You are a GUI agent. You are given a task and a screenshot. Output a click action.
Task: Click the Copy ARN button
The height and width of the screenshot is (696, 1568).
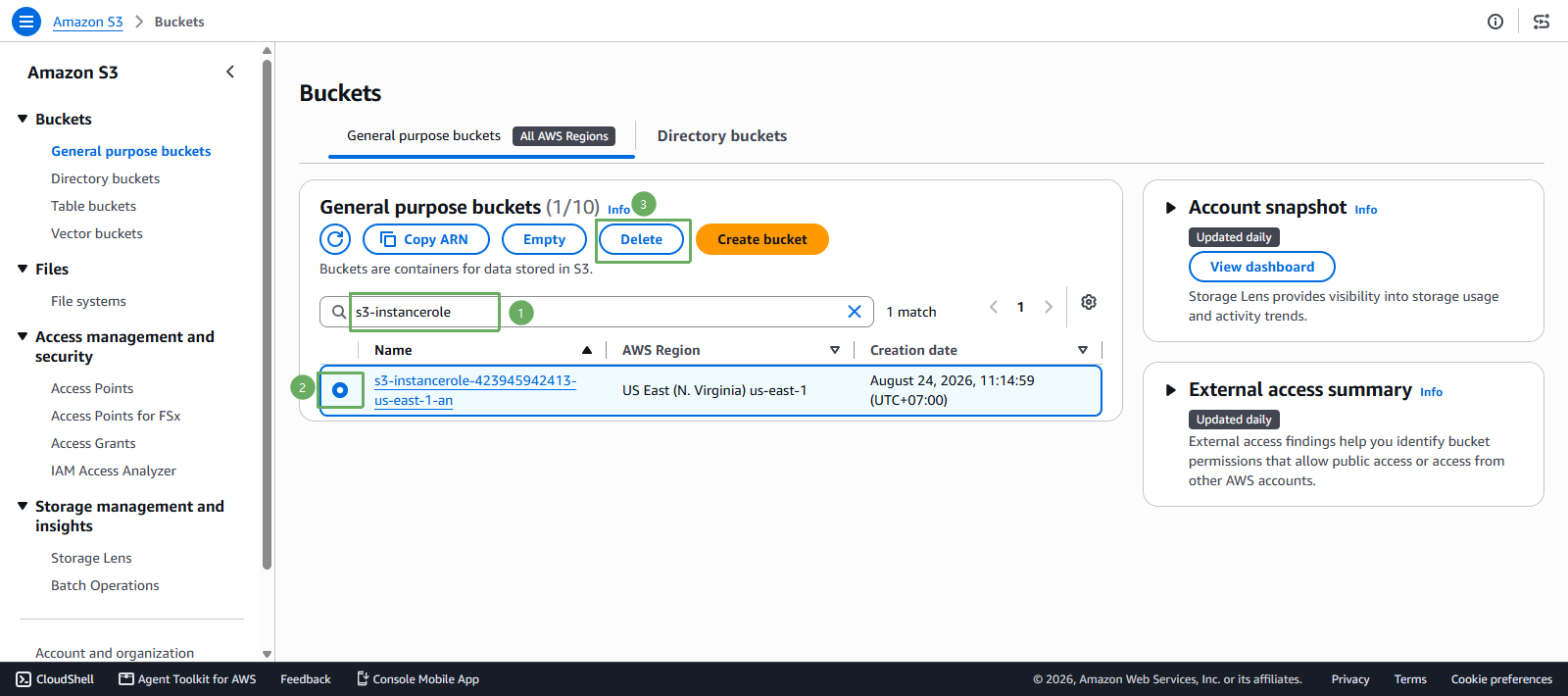click(426, 239)
